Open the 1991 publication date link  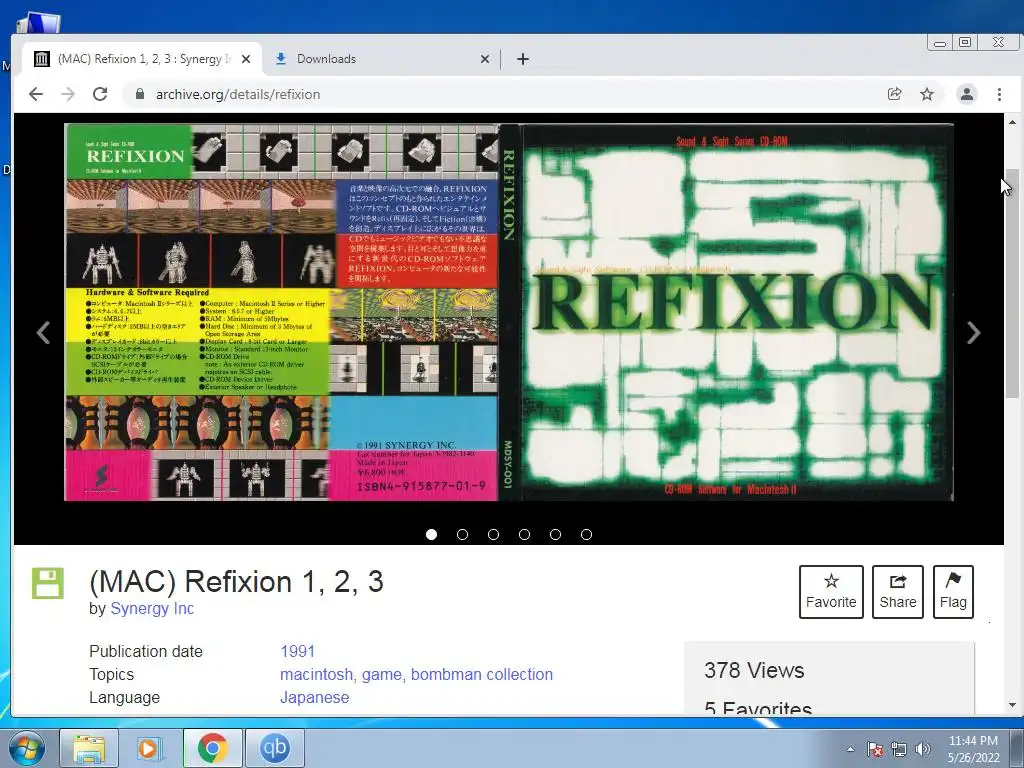pos(297,651)
